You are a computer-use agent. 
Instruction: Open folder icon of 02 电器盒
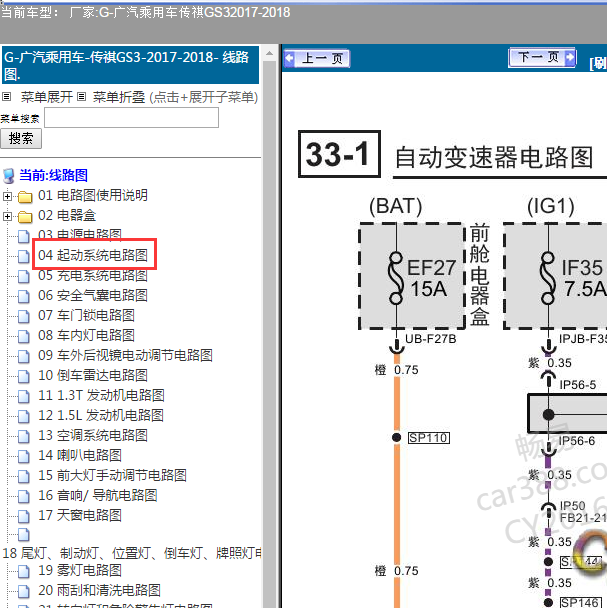(x=25, y=217)
